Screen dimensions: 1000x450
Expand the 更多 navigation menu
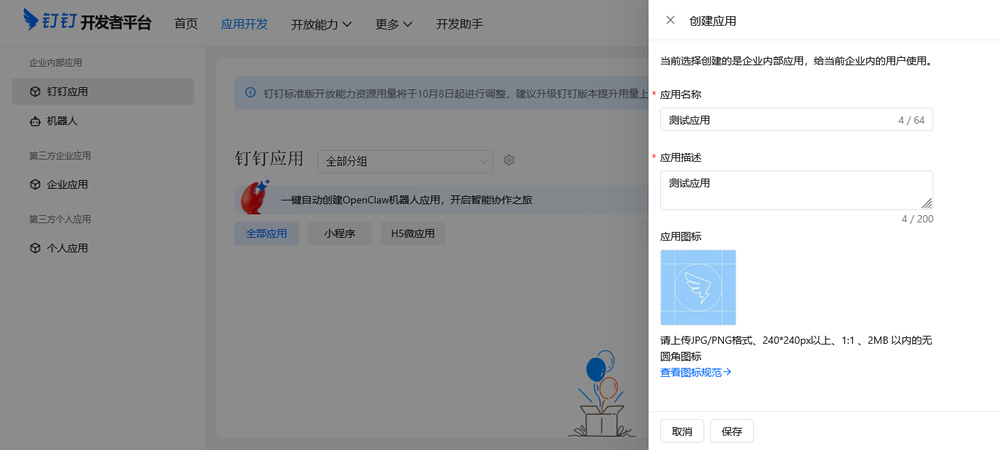point(394,24)
